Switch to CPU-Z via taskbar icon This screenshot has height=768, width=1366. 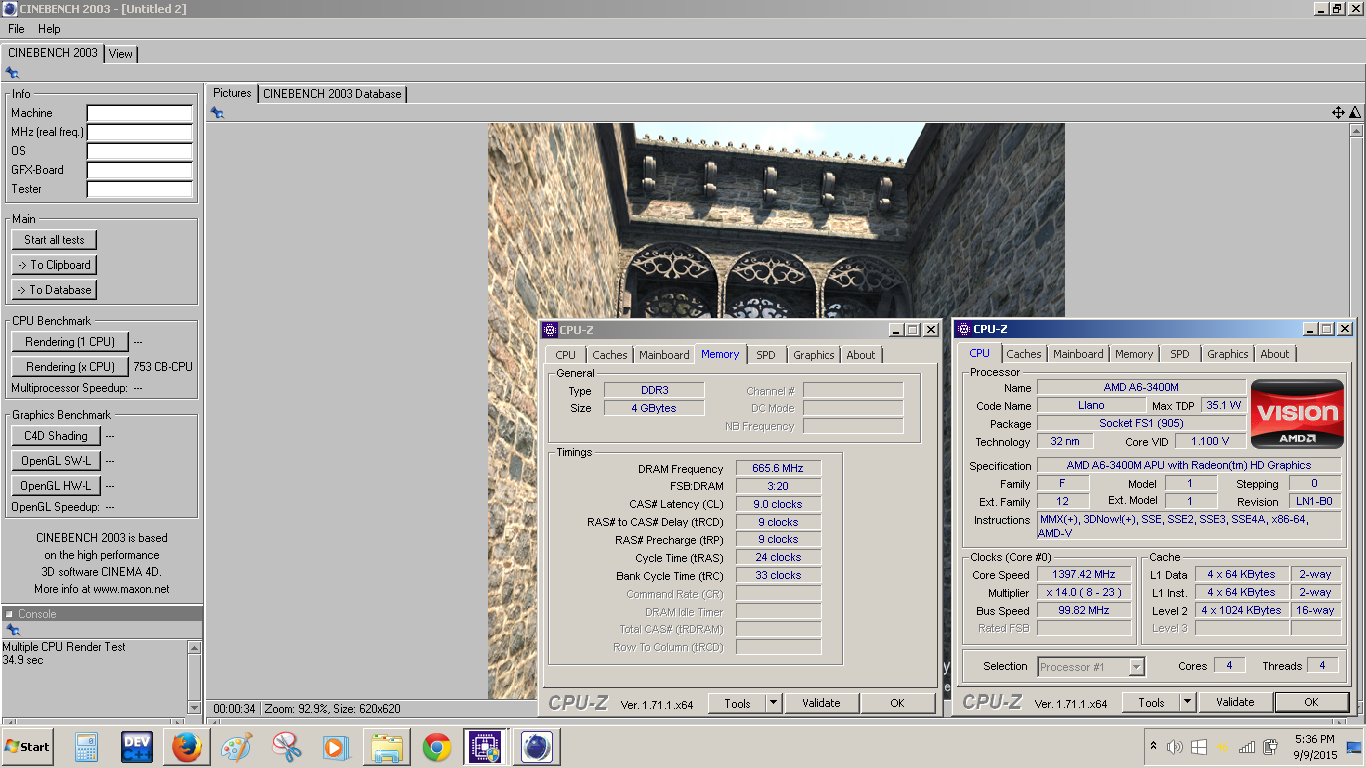486,747
